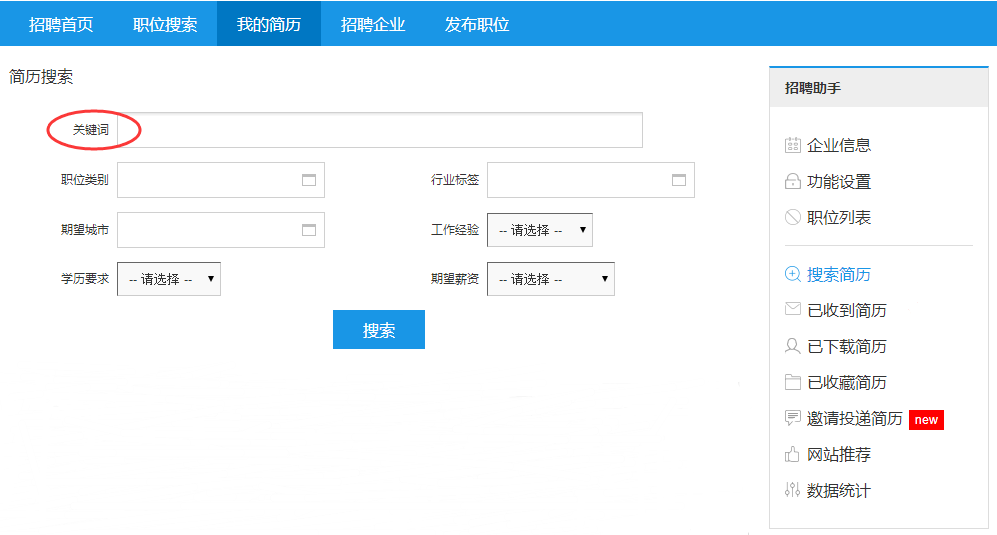Open the 行业标签 picker icon
The height and width of the screenshot is (535, 997).
click(679, 180)
